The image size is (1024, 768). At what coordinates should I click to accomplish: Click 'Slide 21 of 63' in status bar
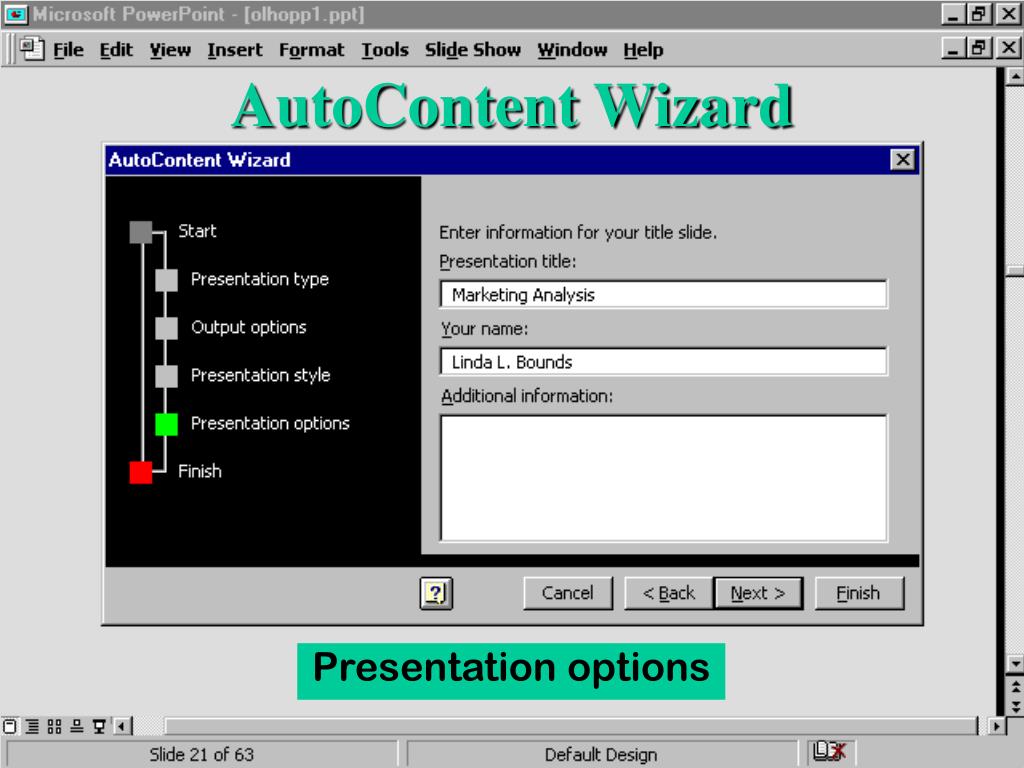[x=201, y=754]
